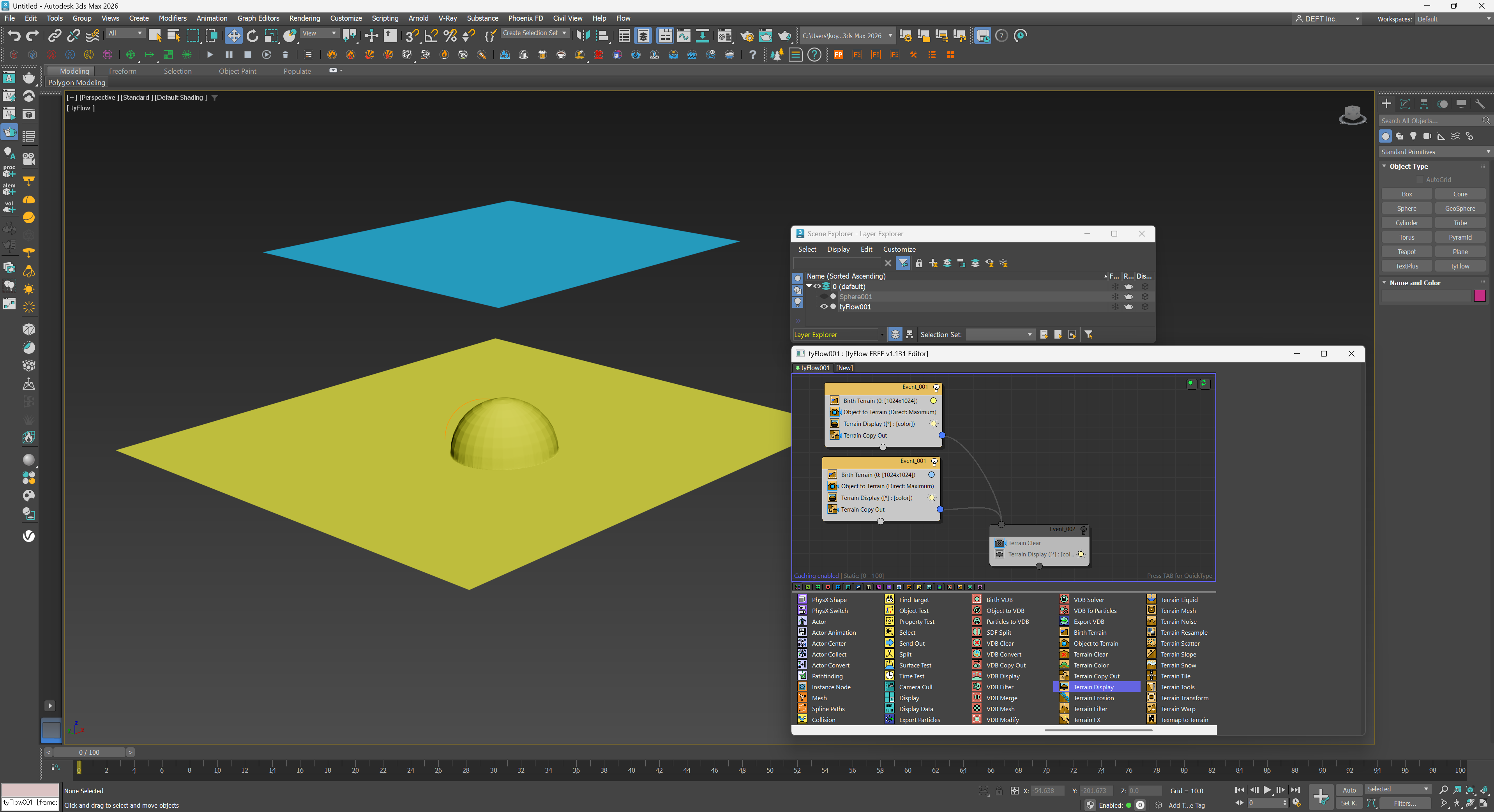Enable the AutoGrid checkbox

point(1420,180)
